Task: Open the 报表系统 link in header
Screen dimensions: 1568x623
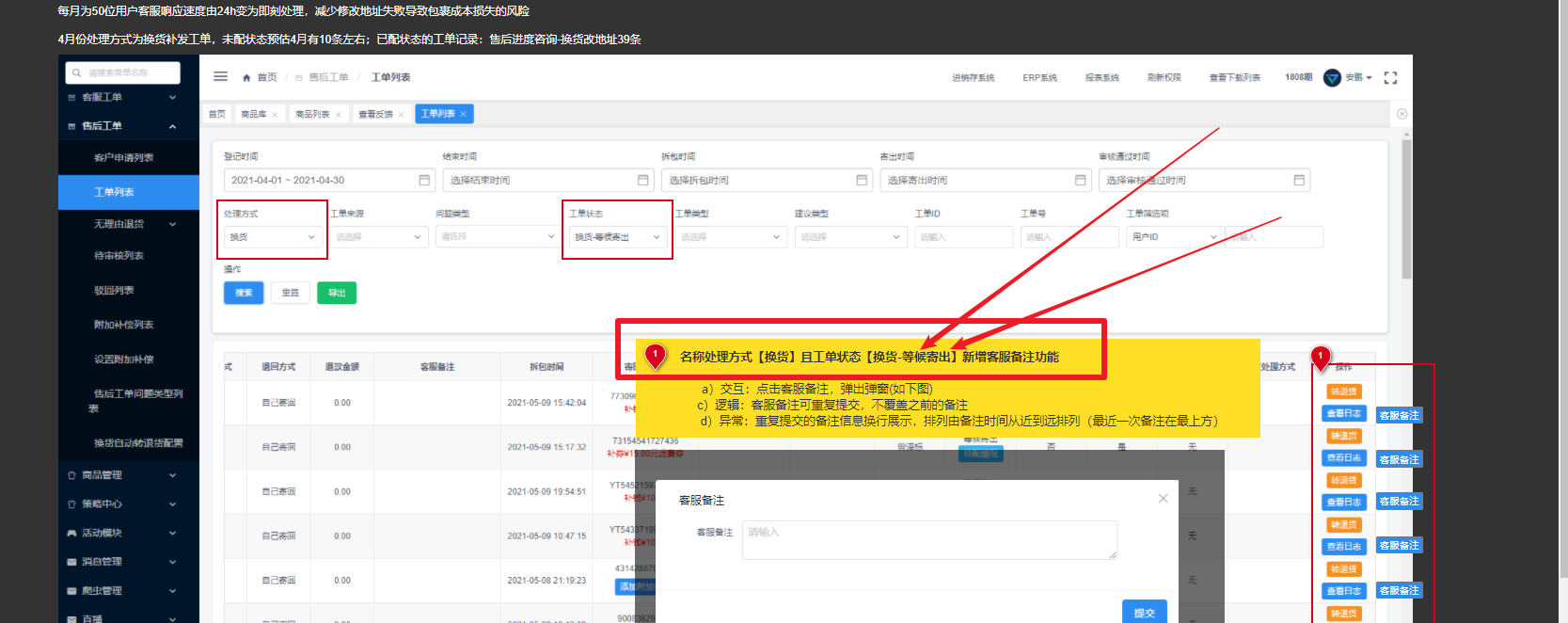Action: [x=1102, y=78]
